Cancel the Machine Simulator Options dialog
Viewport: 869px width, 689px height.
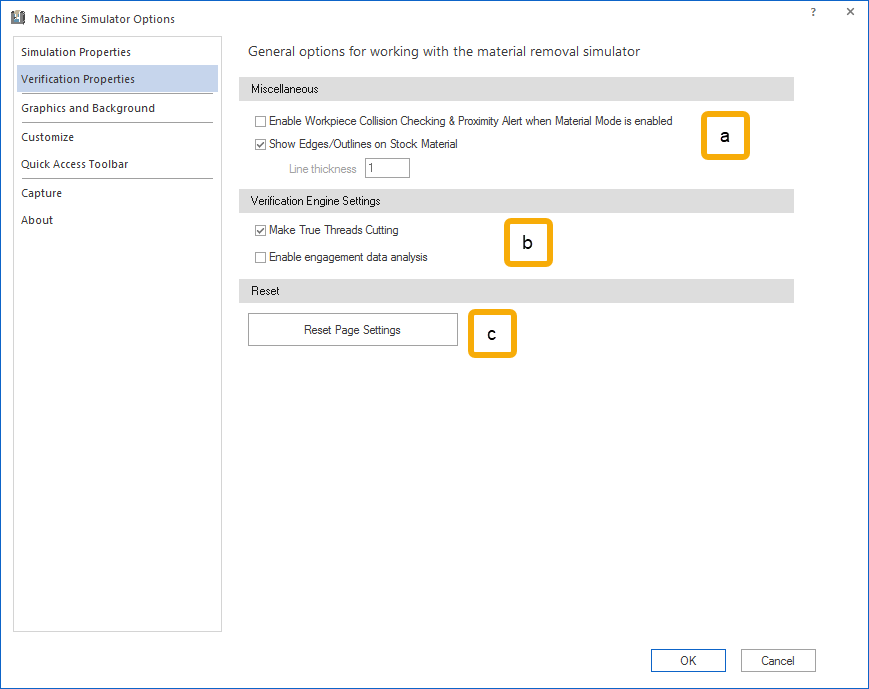pyautogui.click(x=778, y=660)
